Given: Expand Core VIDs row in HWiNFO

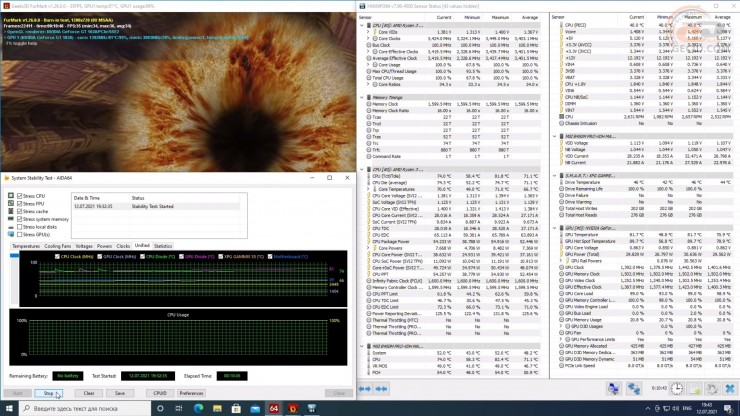Looking at the screenshot, I should (368, 32).
